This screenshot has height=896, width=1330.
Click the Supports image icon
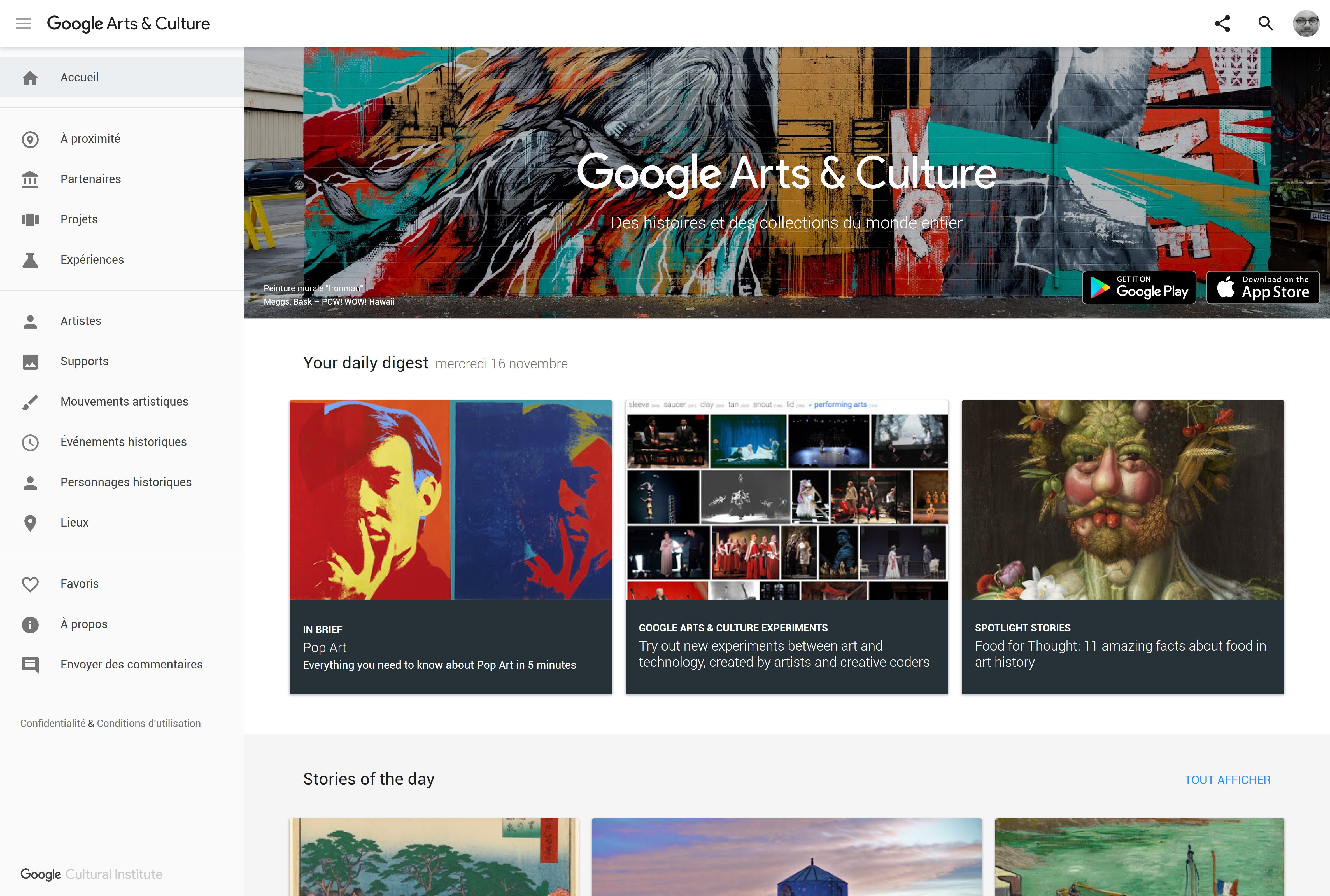(x=30, y=362)
